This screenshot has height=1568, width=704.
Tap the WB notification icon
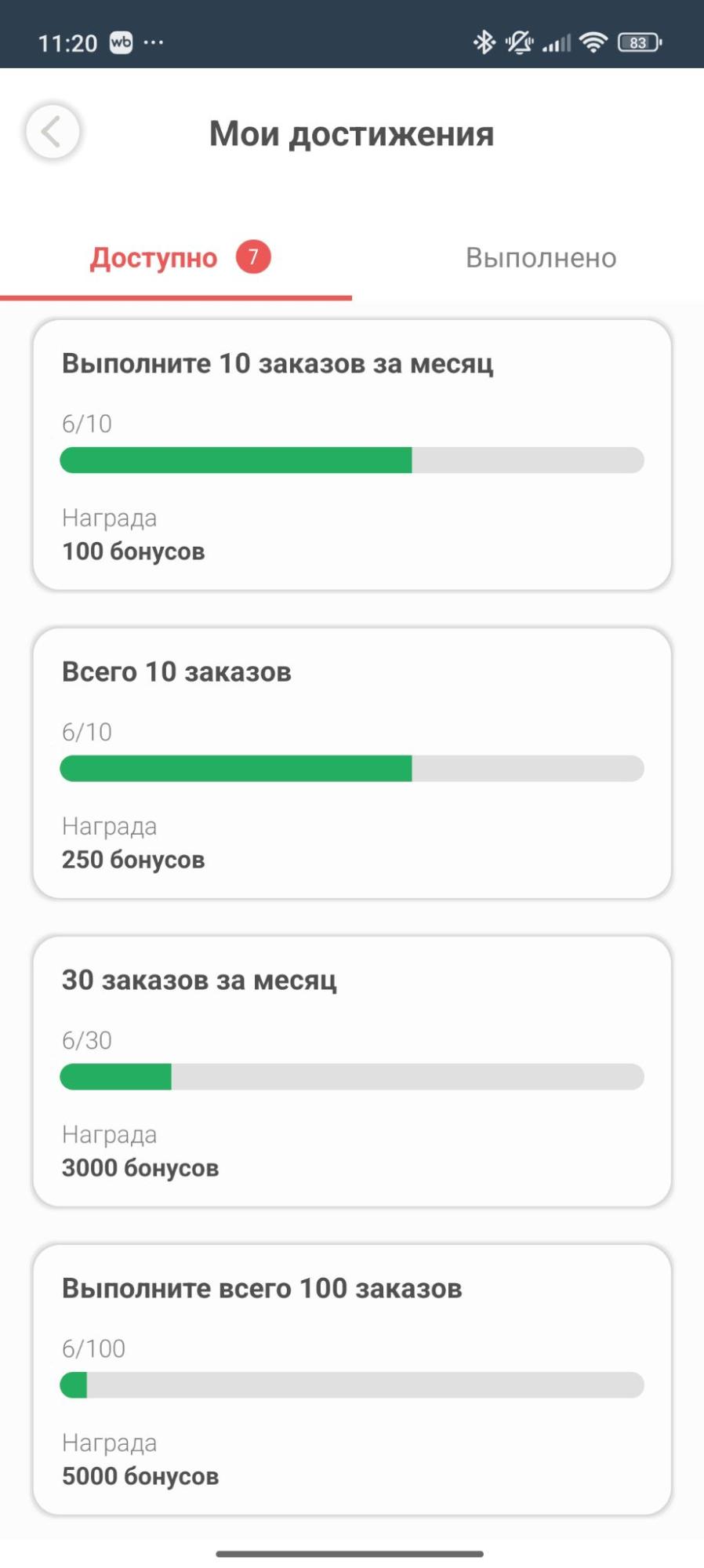121,42
